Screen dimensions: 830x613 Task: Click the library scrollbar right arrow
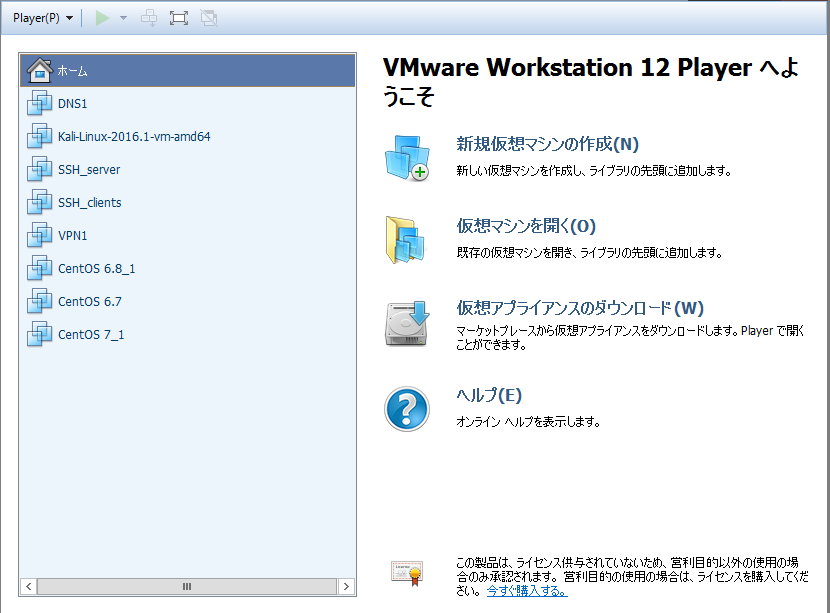tap(346, 587)
